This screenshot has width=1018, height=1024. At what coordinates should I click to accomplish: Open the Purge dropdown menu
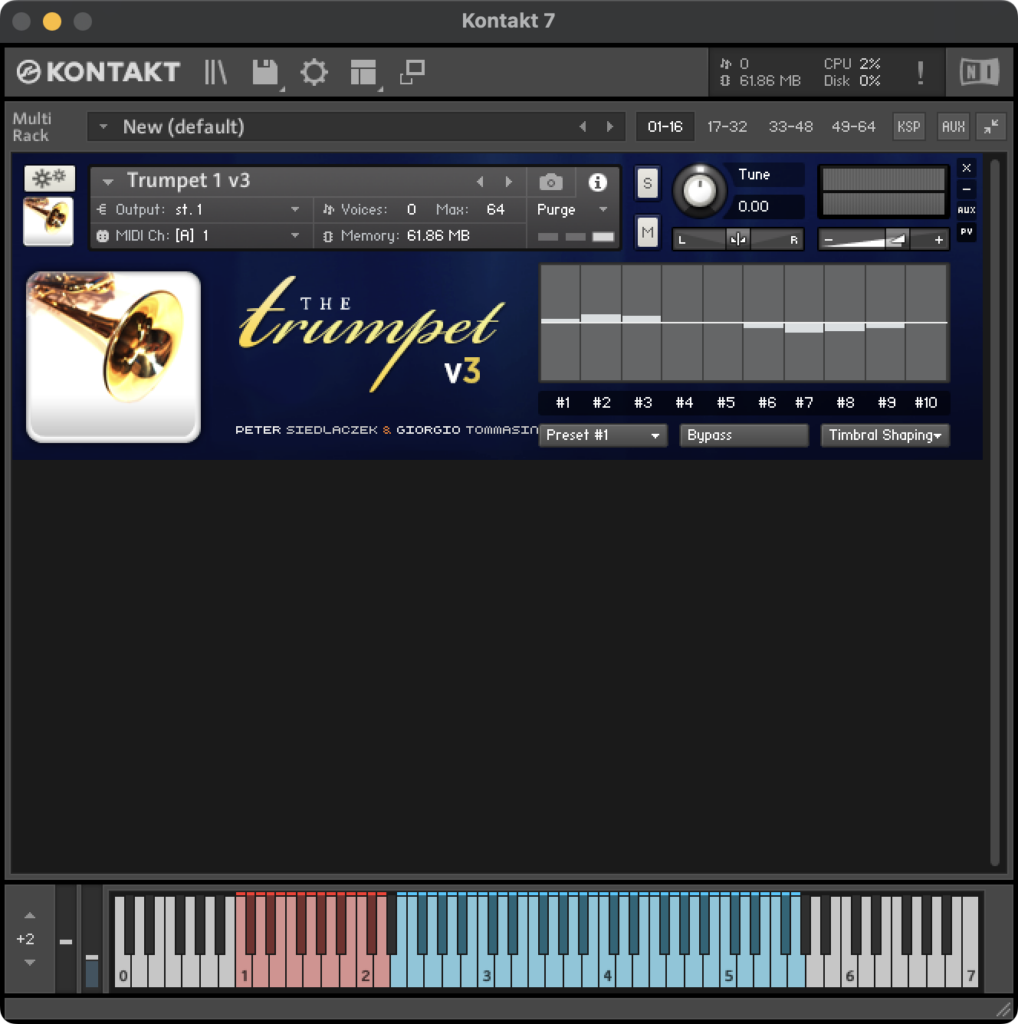572,210
